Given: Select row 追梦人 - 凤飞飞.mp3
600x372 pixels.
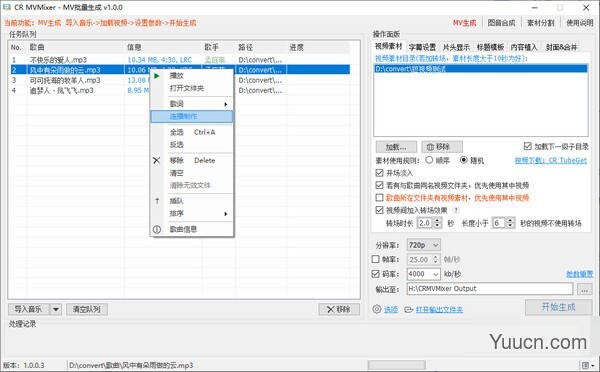Looking at the screenshot, I should tap(180, 90).
